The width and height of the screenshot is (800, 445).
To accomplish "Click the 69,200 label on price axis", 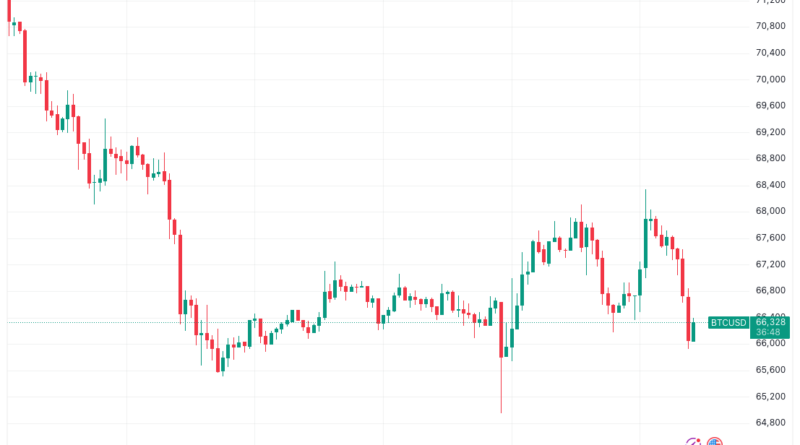I will click(770, 132).
